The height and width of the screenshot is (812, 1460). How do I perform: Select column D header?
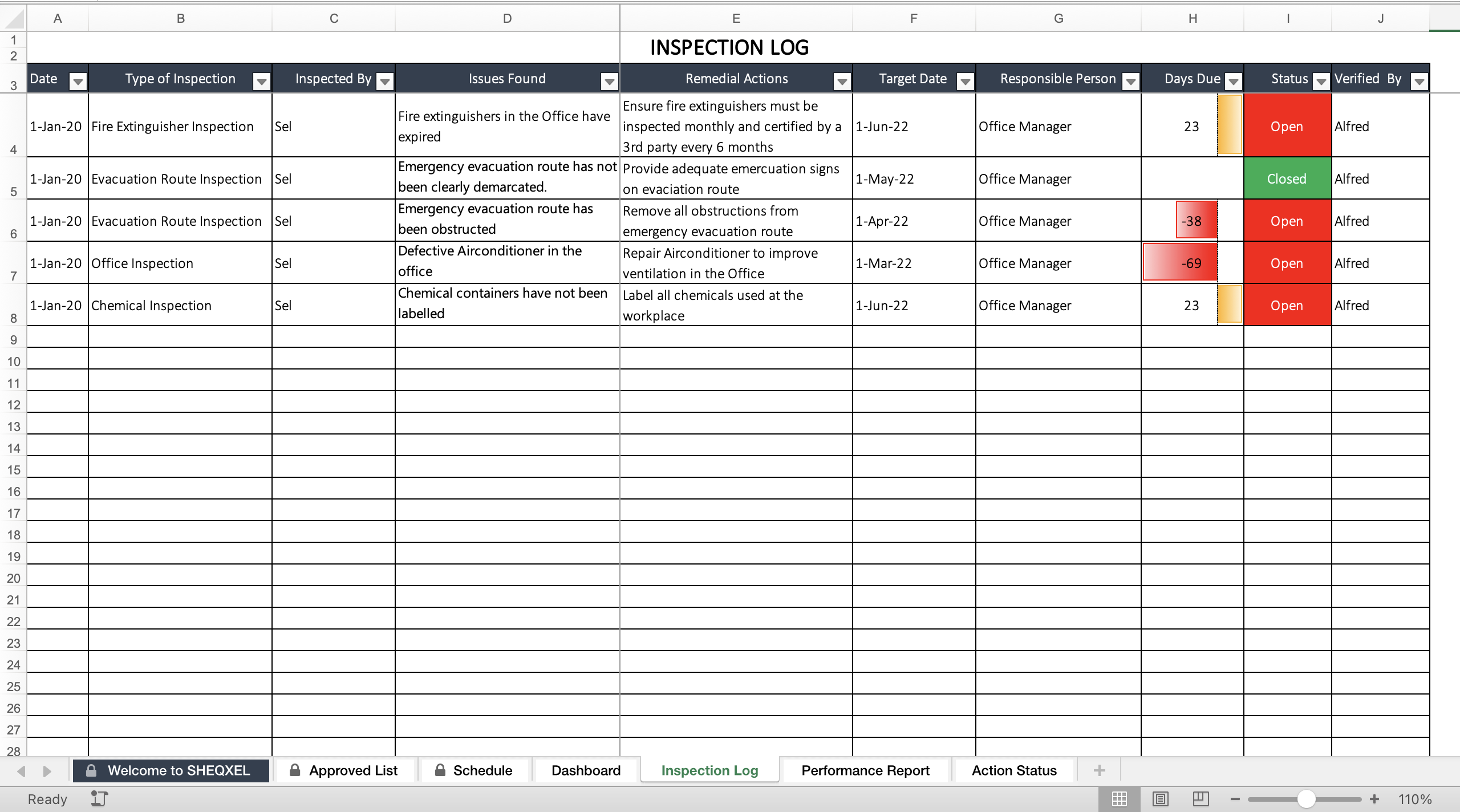pyautogui.click(x=507, y=18)
